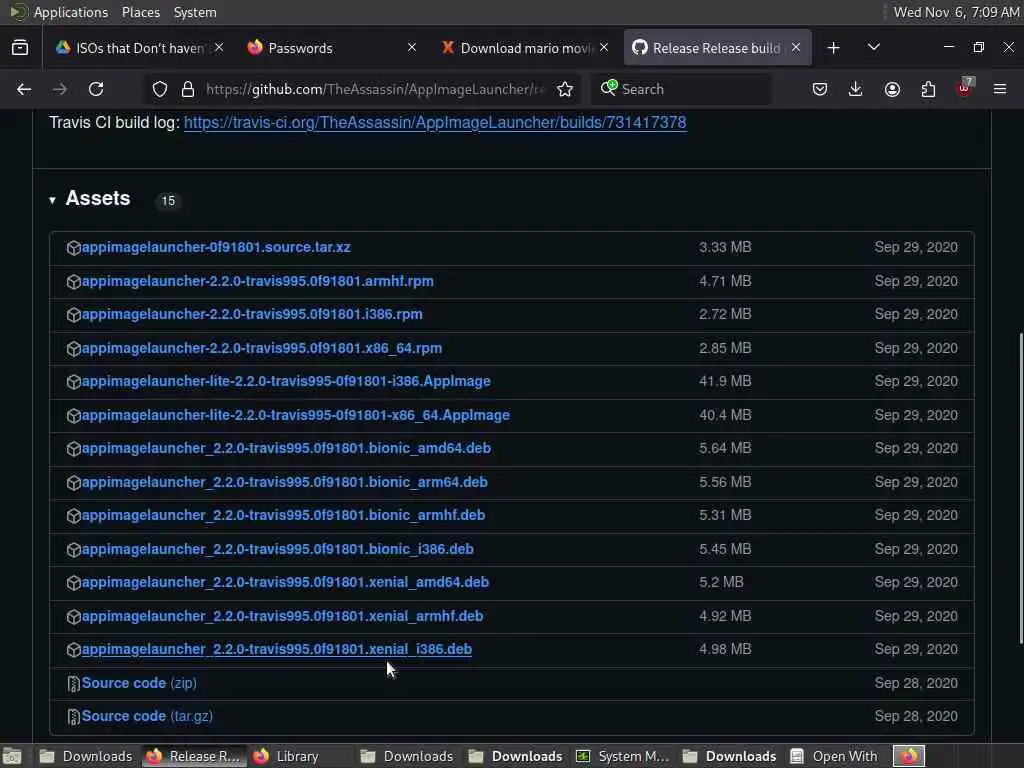Viewport: 1024px width, 768px height.
Task: Open the Places menu
Action: click(x=140, y=12)
